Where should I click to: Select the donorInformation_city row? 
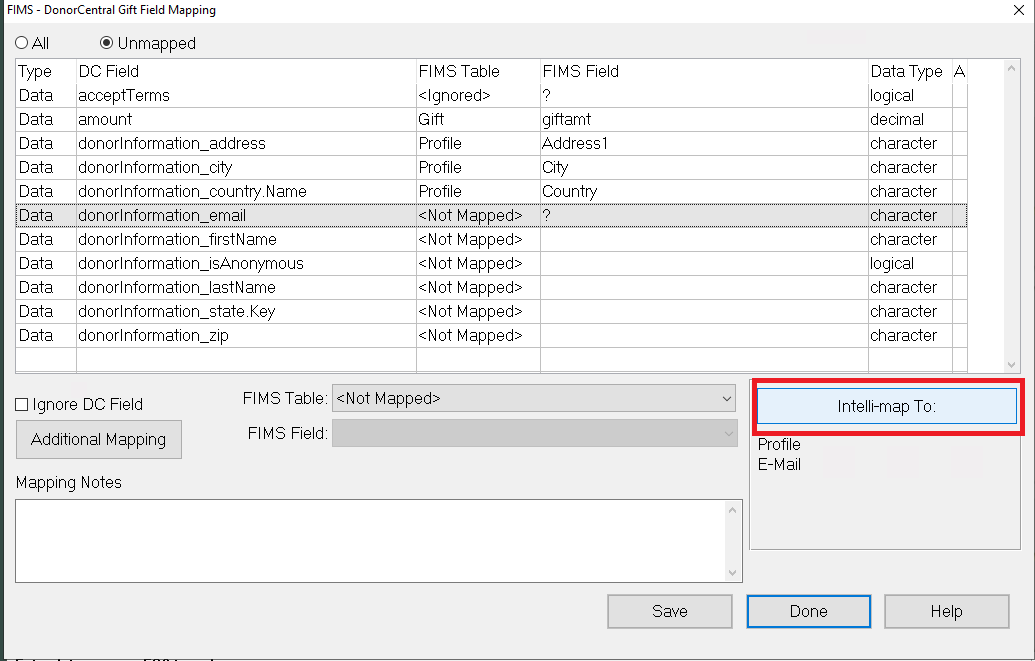pyautogui.click(x=491, y=168)
